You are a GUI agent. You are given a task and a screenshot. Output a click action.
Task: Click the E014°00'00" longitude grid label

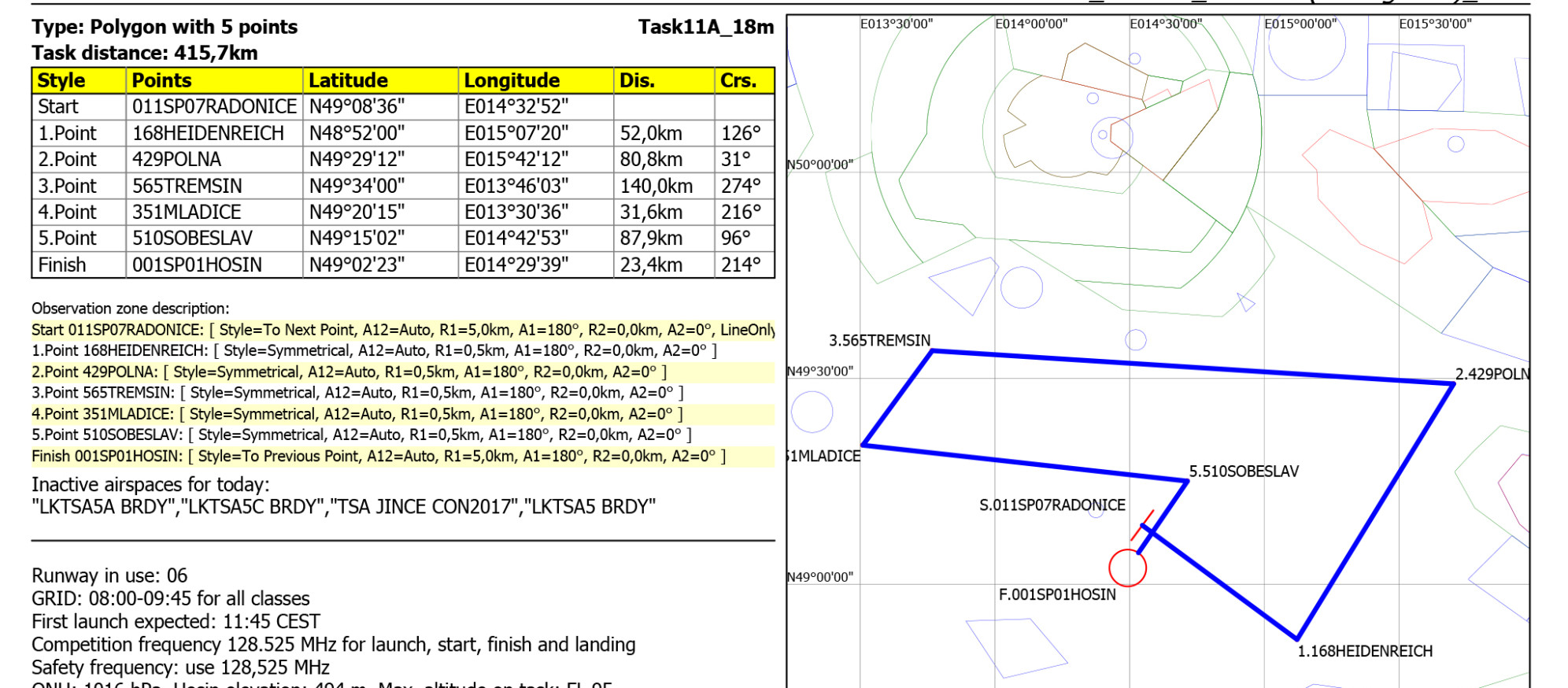(1031, 24)
